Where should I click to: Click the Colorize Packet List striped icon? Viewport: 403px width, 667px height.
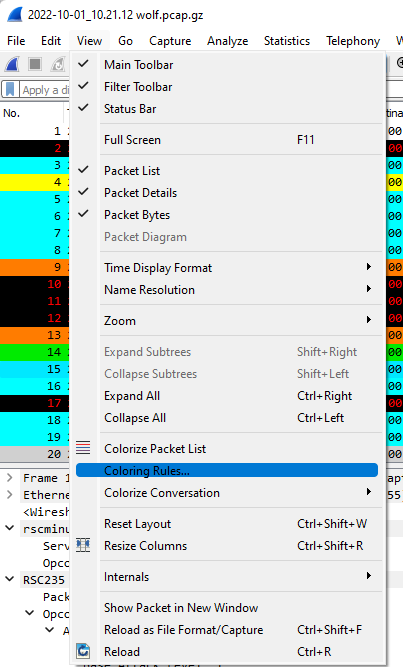coord(83,448)
